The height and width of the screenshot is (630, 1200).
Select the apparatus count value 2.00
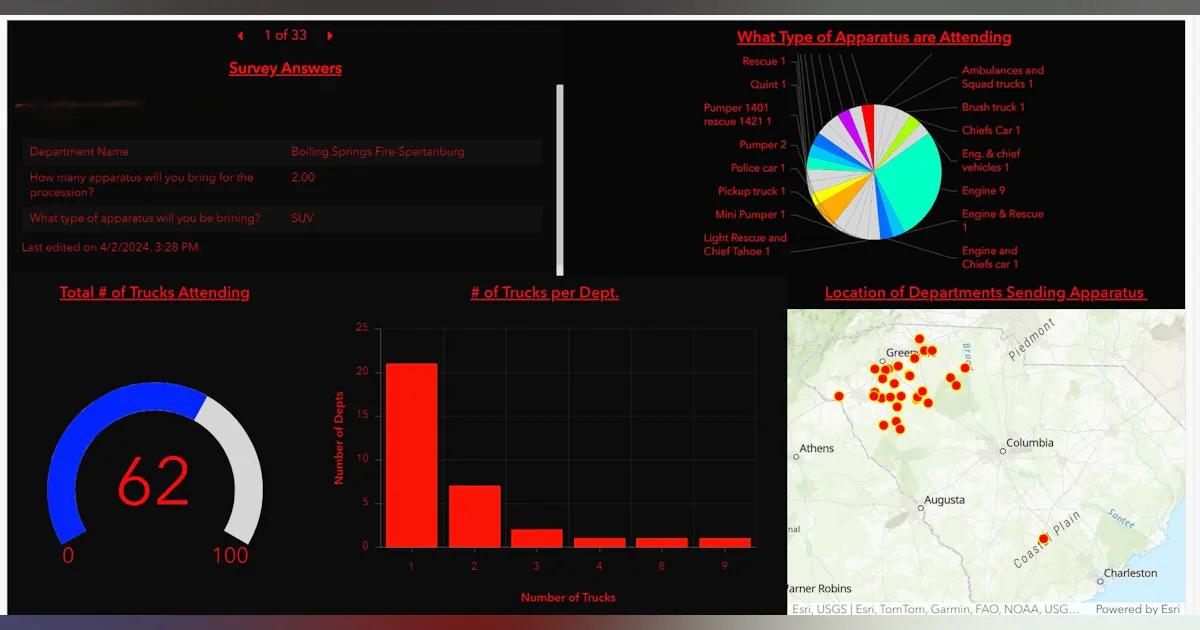click(x=303, y=177)
